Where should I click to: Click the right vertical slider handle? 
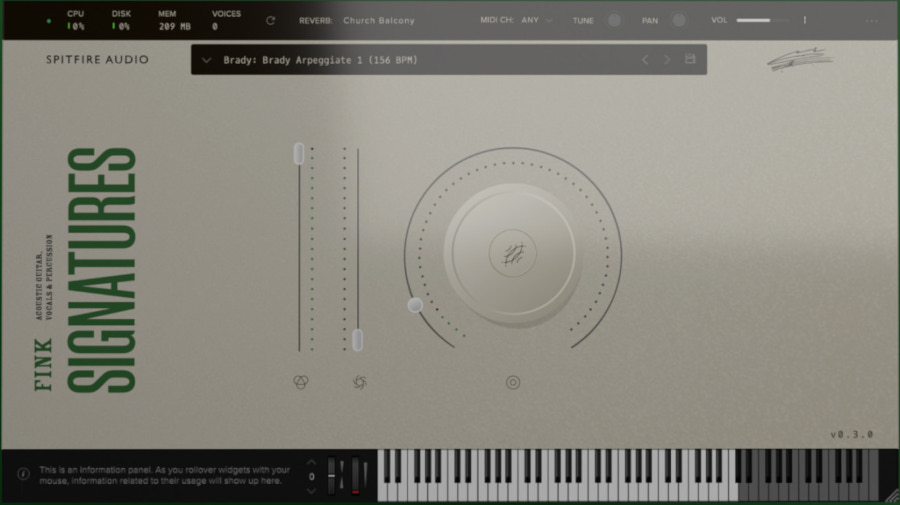(357, 340)
